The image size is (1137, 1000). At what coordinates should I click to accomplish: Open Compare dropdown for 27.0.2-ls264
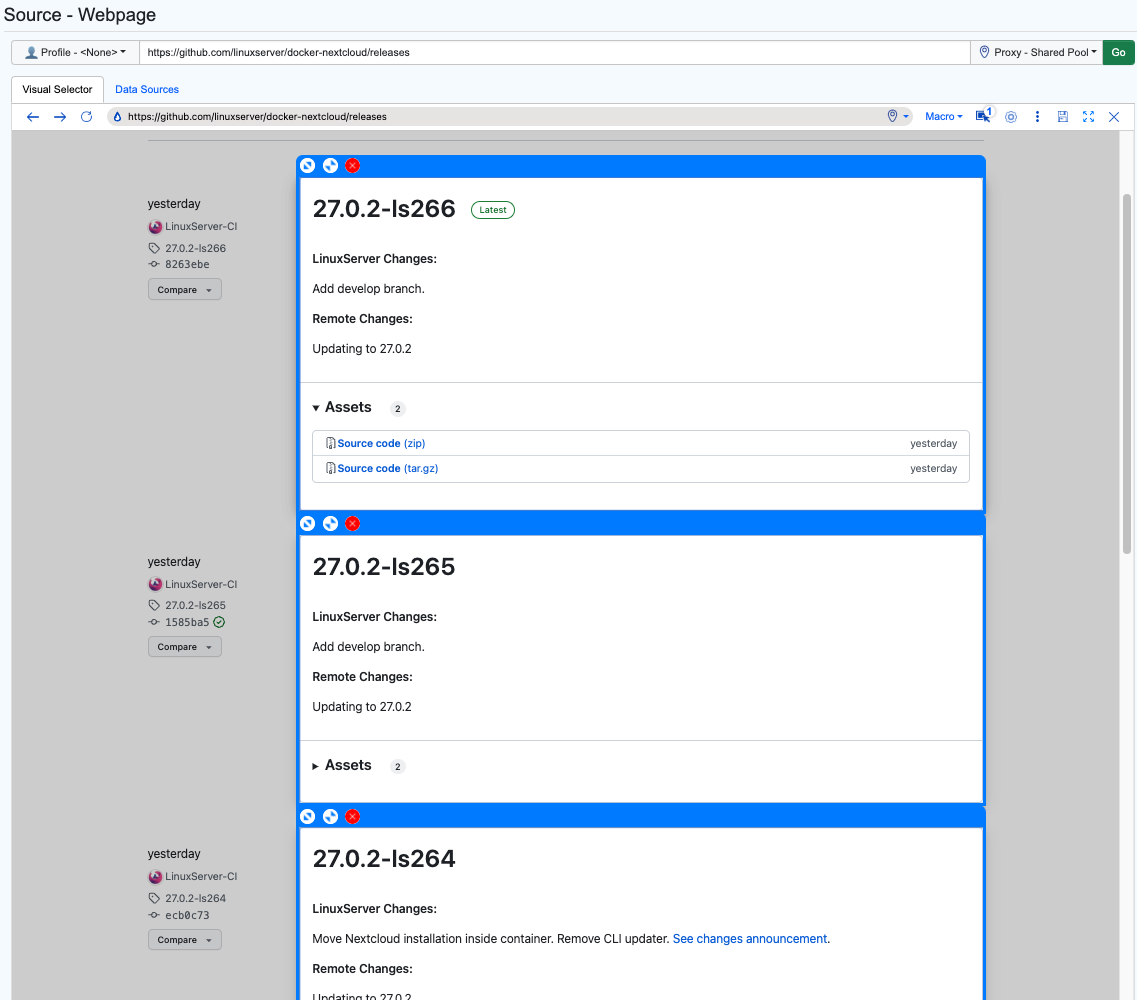185,940
